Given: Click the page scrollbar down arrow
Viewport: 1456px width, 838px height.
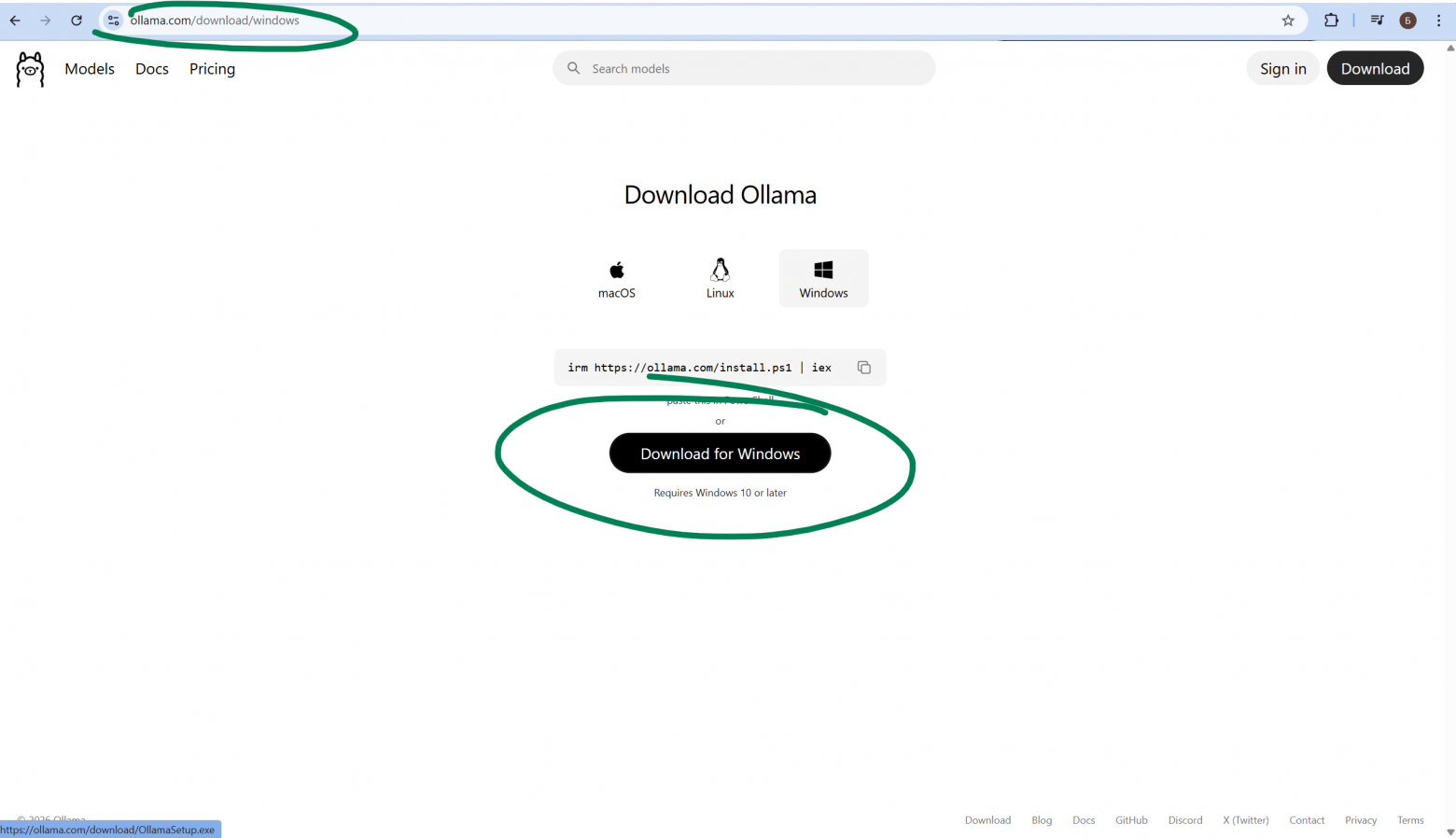Looking at the screenshot, I should (1449, 831).
